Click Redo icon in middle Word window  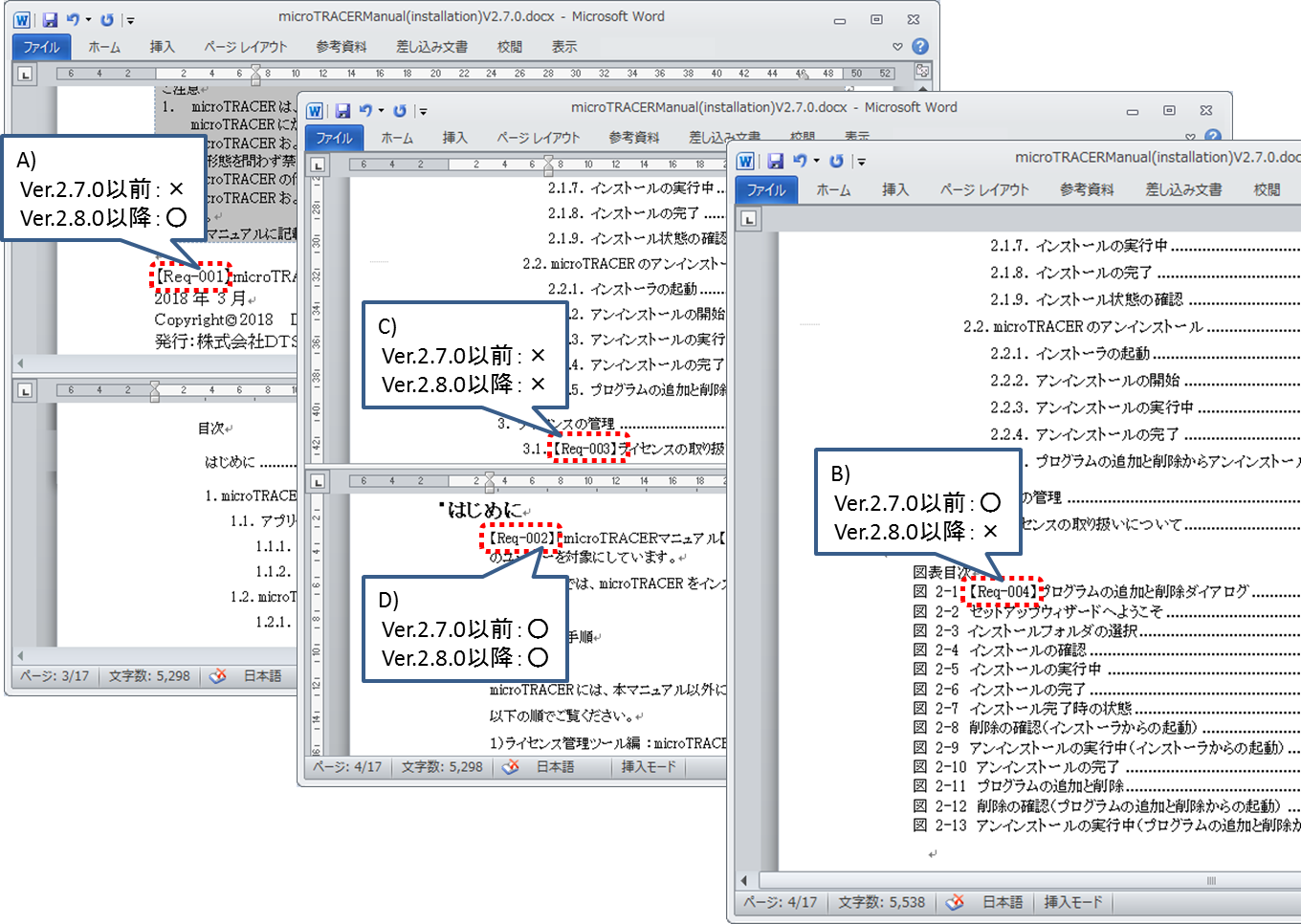[x=400, y=111]
